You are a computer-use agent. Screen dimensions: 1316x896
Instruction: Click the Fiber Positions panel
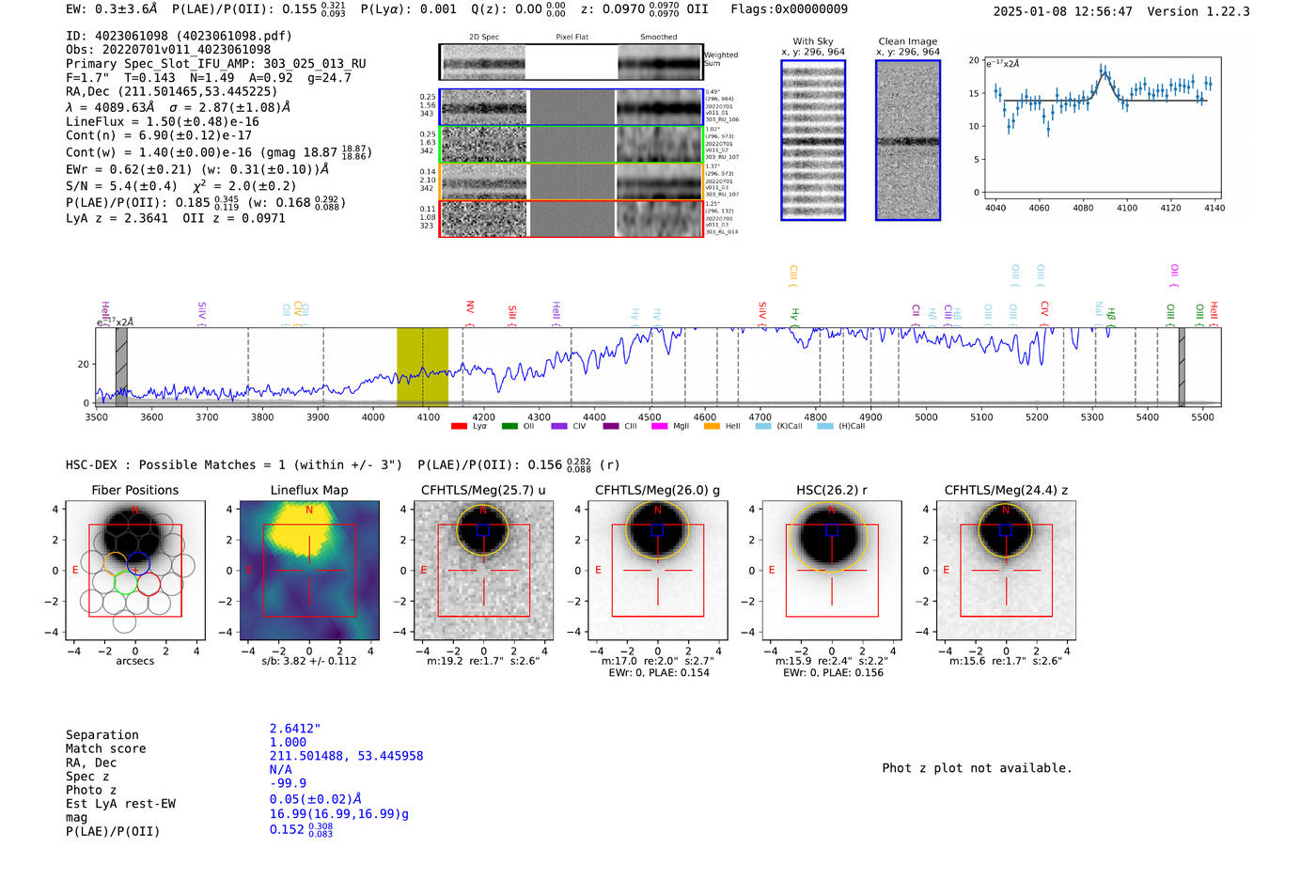135,571
